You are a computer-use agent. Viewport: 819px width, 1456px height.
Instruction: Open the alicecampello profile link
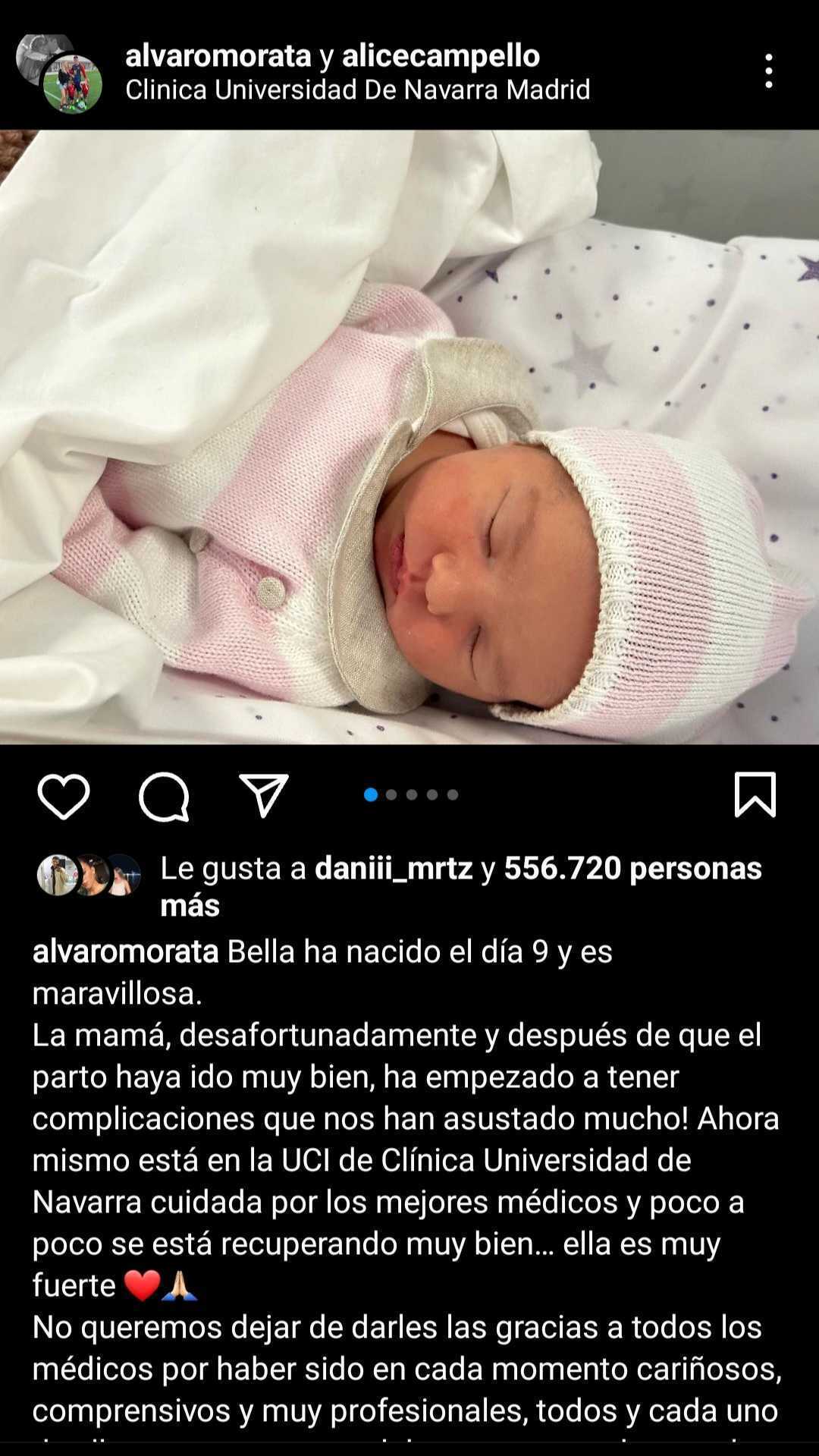441,55
